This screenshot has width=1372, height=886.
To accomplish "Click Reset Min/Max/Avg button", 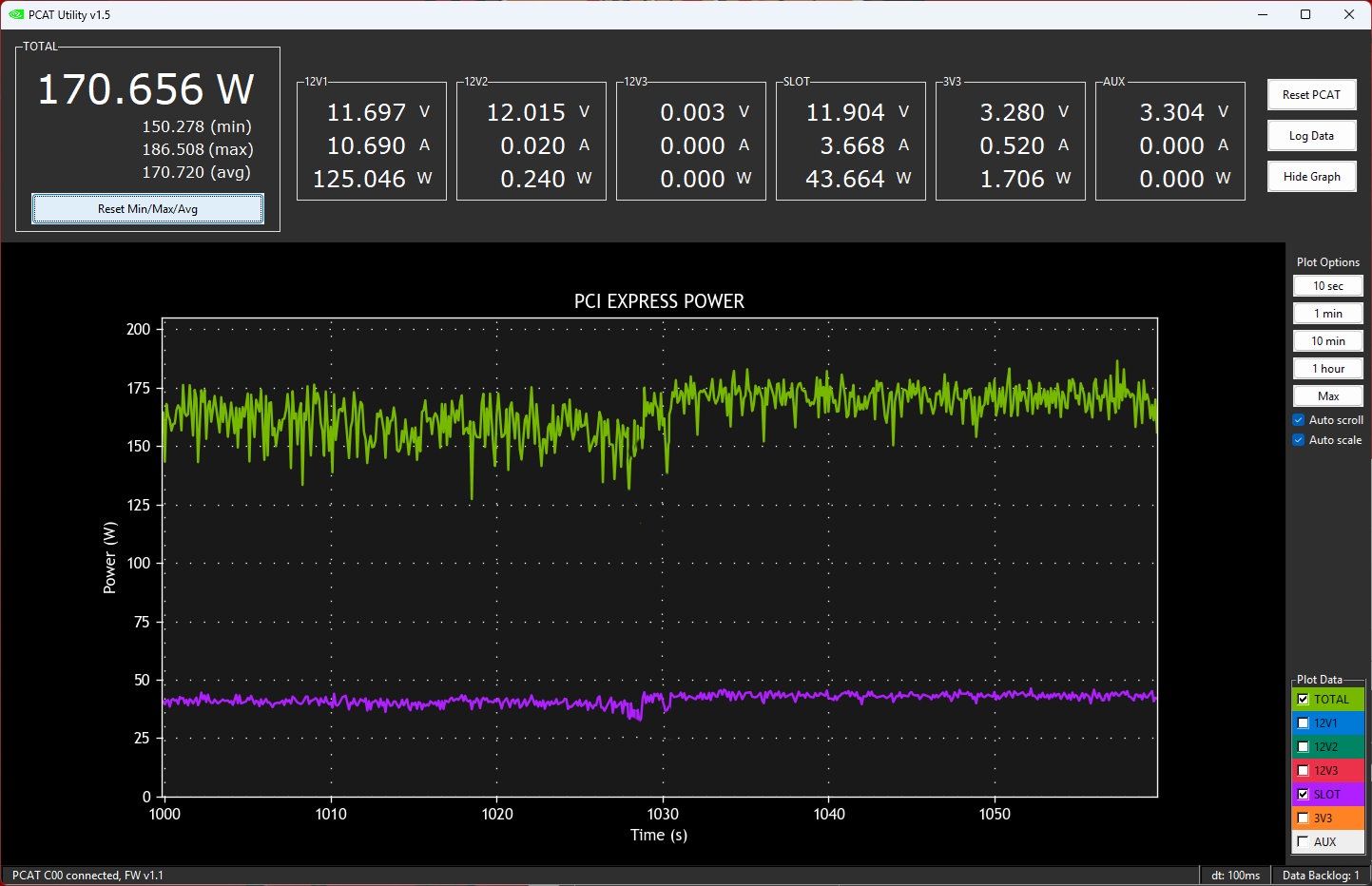I will tap(147, 209).
